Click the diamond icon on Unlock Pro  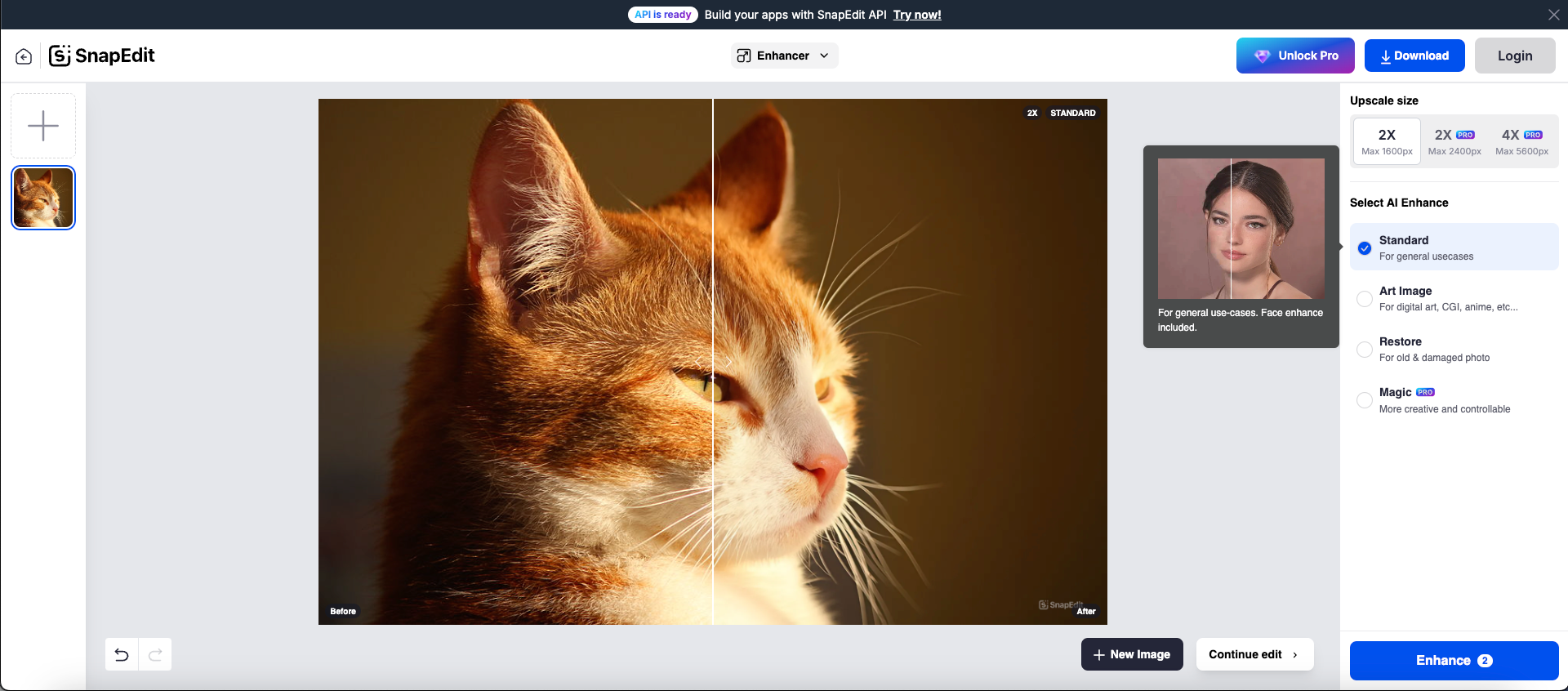click(x=1263, y=56)
